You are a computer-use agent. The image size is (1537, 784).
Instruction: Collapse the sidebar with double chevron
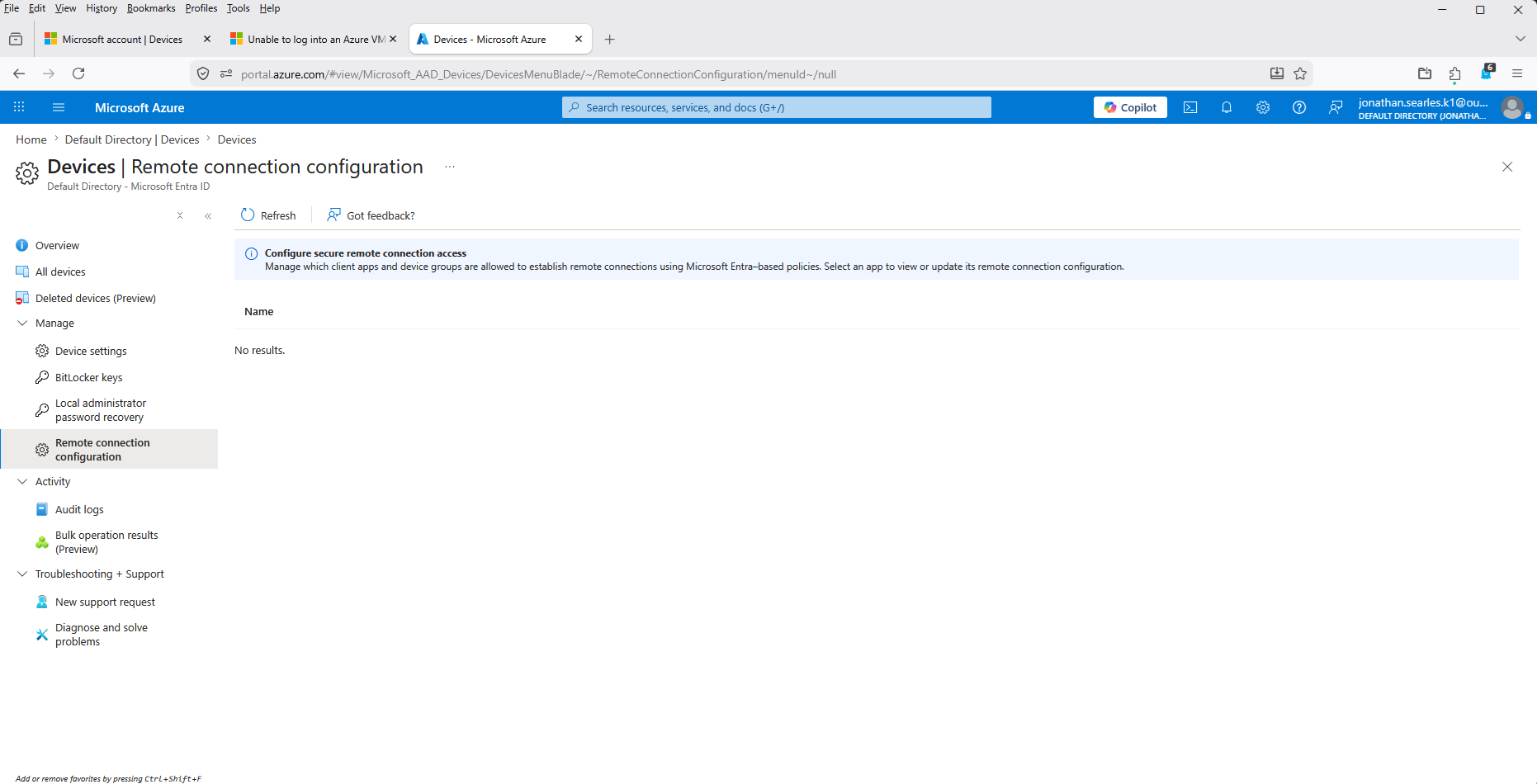[208, 215]
